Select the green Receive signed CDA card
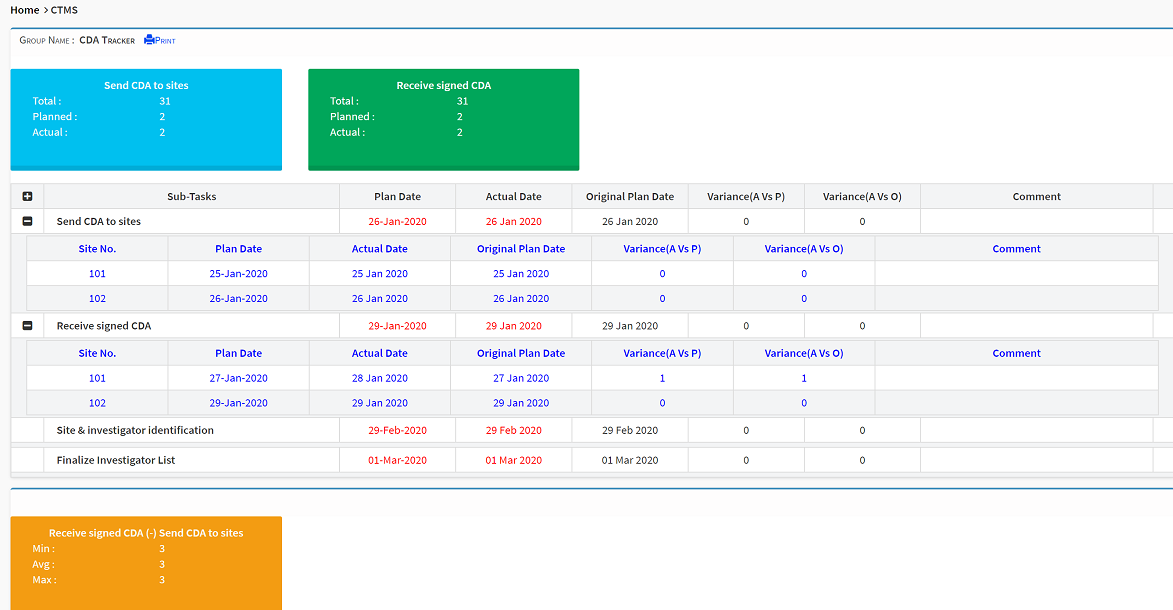 443,117
